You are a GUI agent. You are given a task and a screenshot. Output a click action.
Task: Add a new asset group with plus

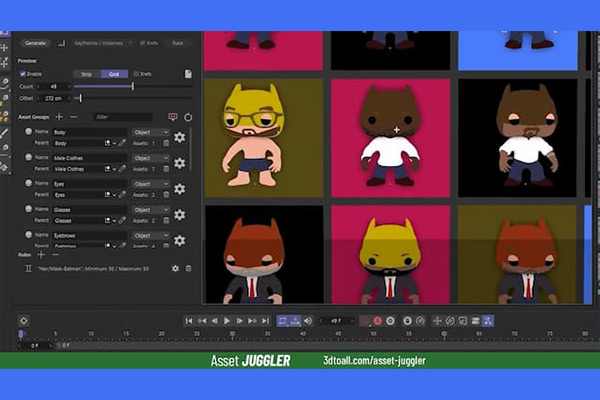point(59,117)
